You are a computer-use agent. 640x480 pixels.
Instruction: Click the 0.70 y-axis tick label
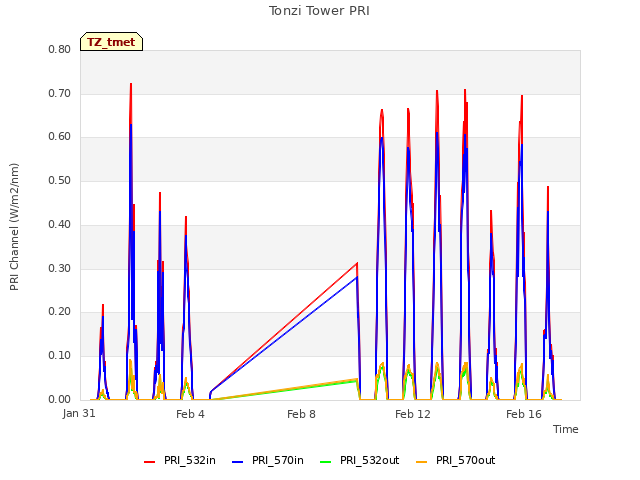pyautogui.click(x=60, y=93)
